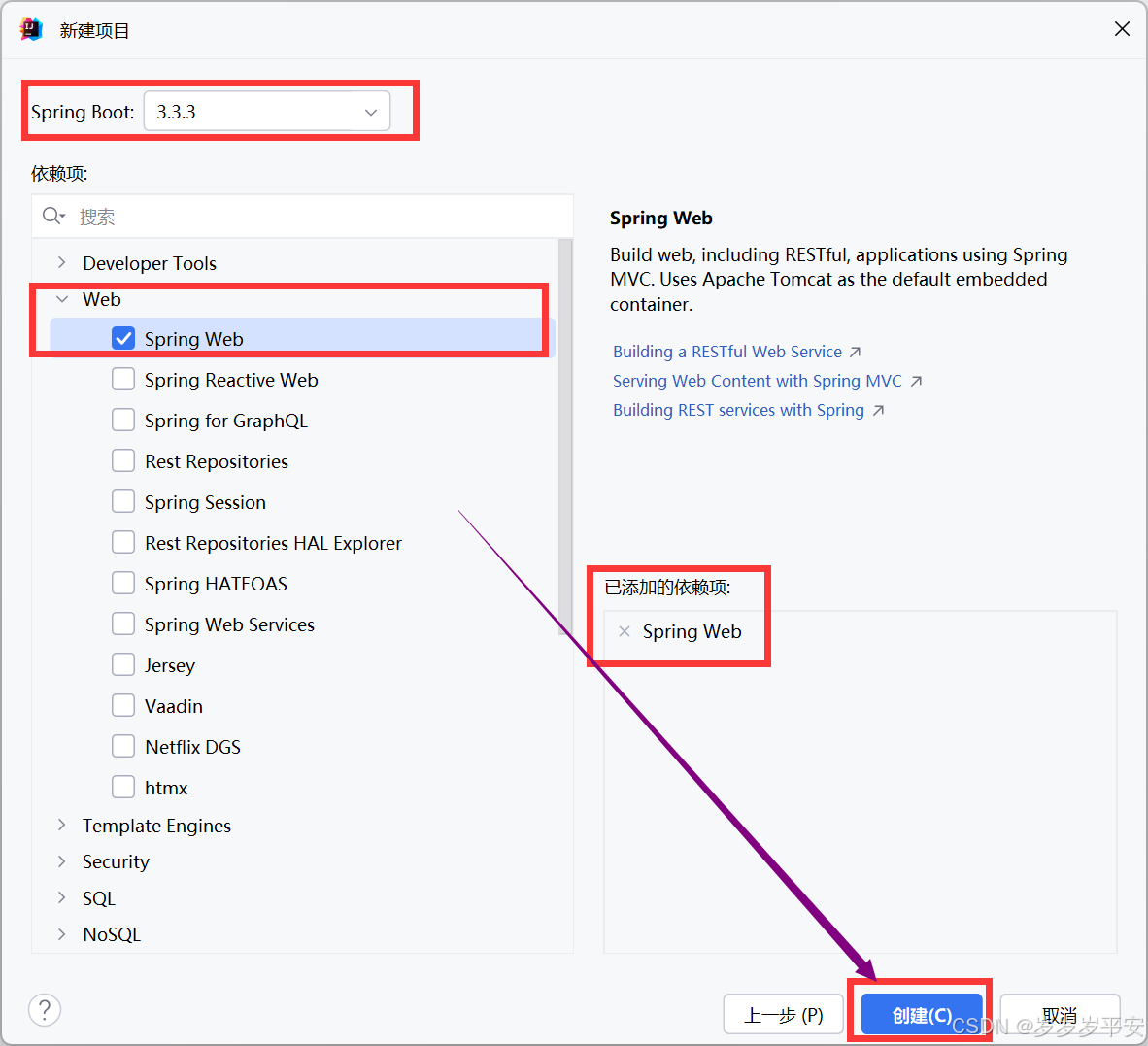Click the Vaadin label text
This screenshot has width=1148, height=1046.
pos(174,706)
